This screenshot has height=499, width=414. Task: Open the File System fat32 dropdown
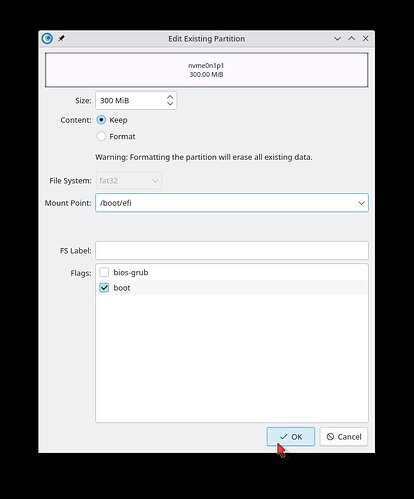[129, 180]
